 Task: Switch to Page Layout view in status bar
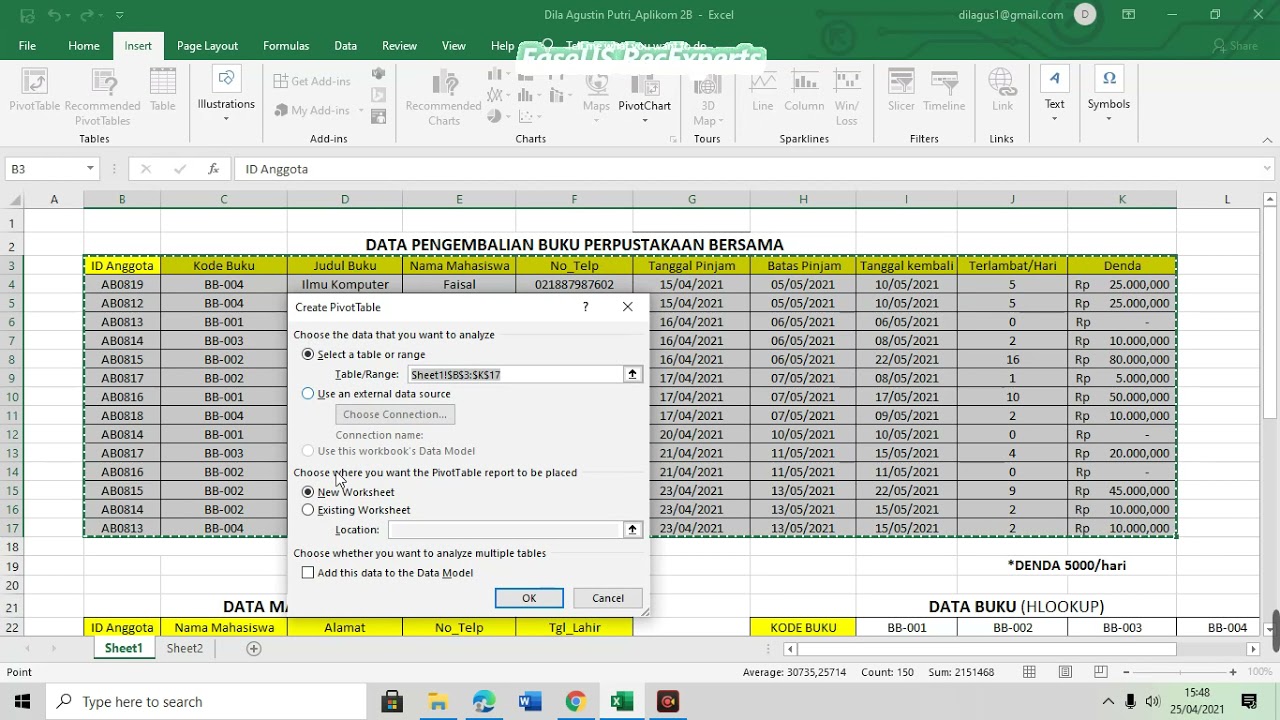tap(1065, 672)
